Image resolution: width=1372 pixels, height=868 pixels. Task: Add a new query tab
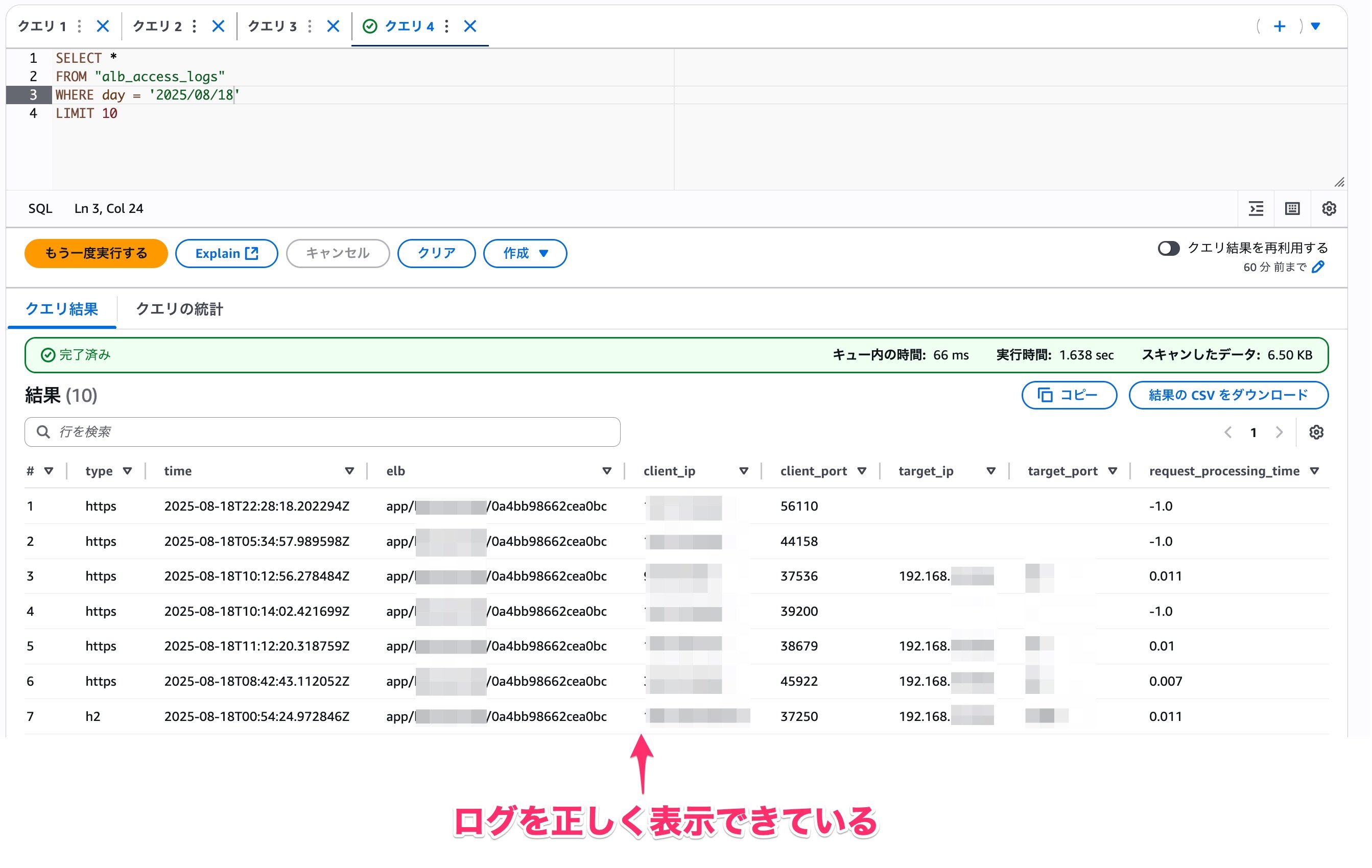coord(1279,26)
